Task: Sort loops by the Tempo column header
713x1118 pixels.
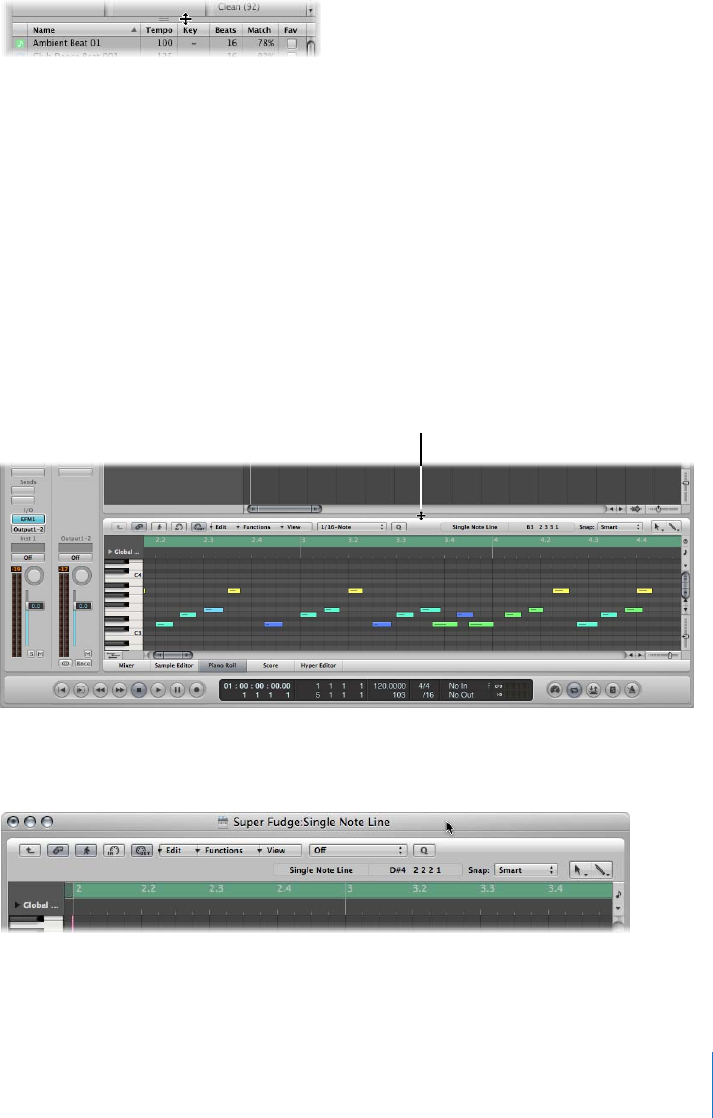Action: click(x=159, y=30)
